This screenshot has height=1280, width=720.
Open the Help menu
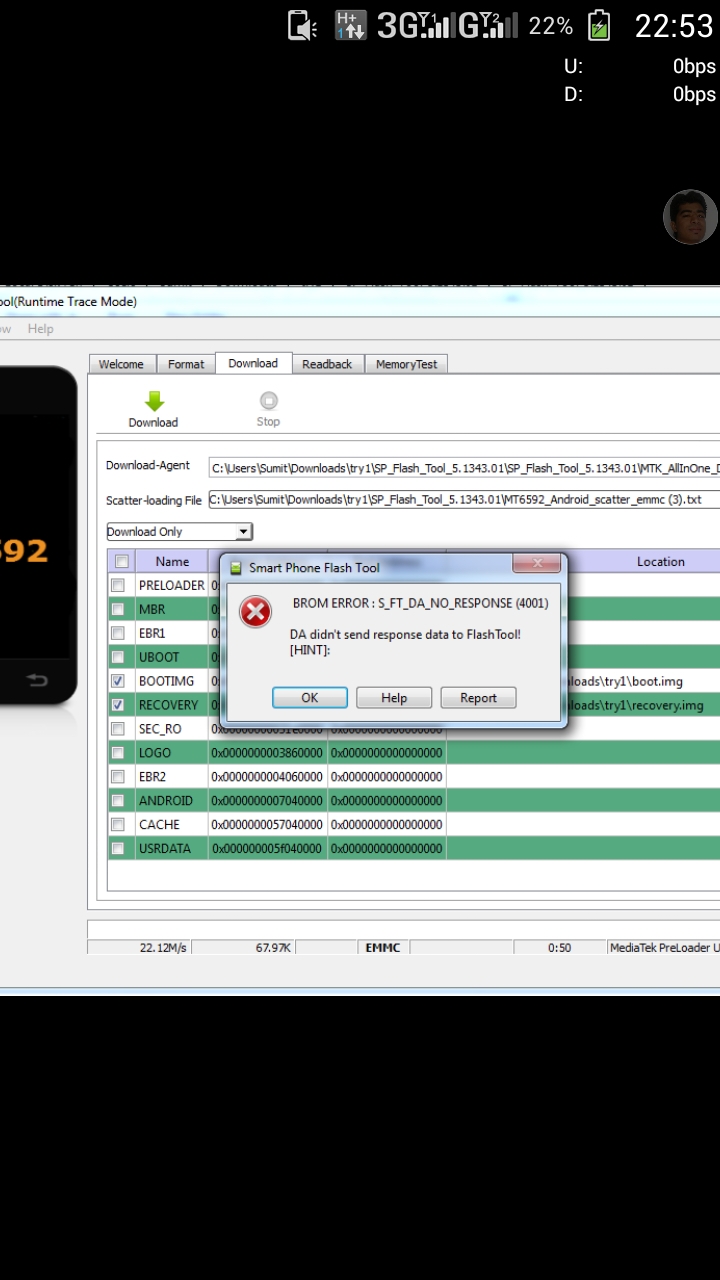[x=41, y=329]
